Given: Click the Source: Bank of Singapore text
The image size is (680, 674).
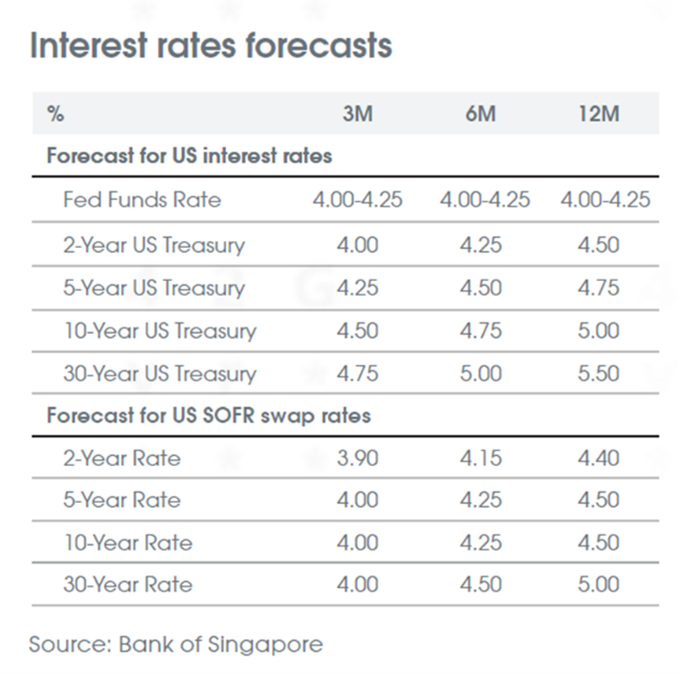Looking at the screenshot, I should [x=176, y=643].
